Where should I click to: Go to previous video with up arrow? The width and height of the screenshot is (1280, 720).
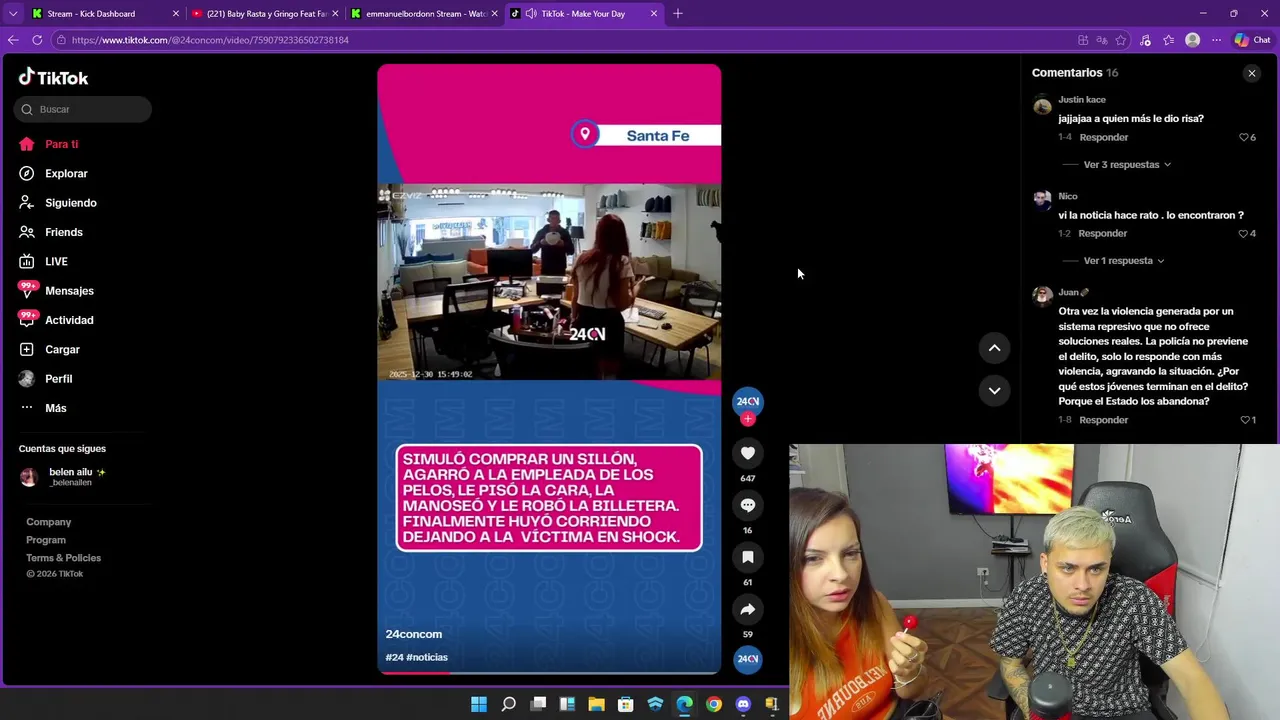994,348
